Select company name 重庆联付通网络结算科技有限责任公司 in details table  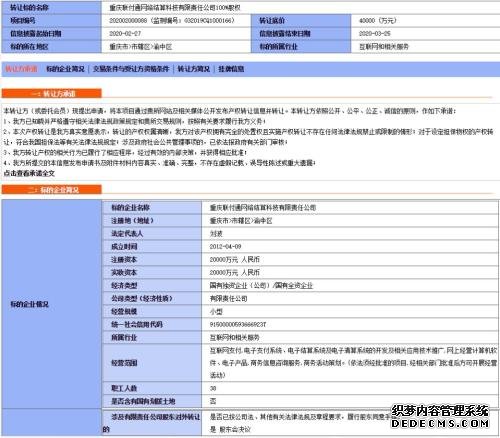coord(263,208)
